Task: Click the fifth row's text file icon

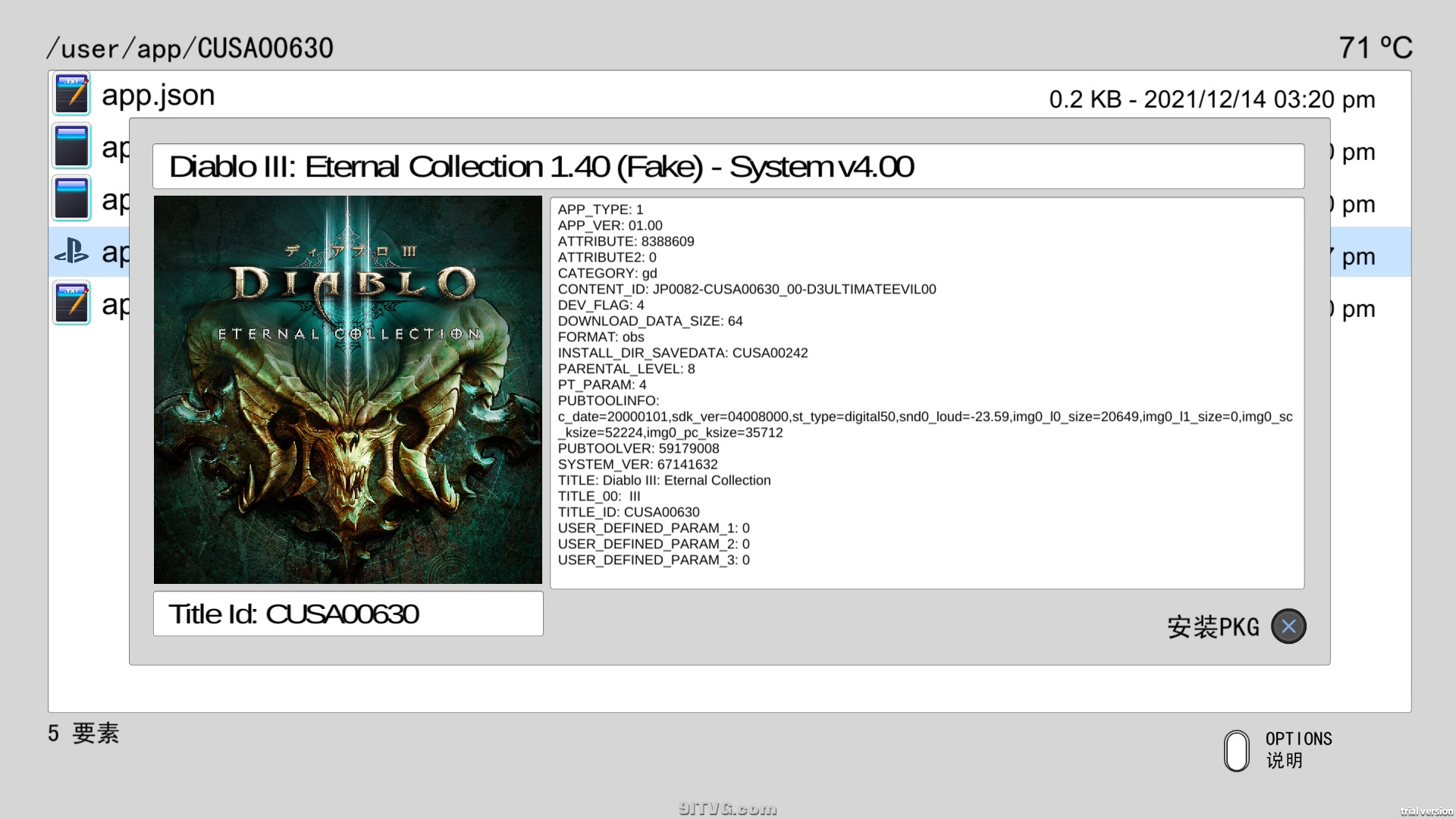Action: pyautogui.click(x=72, y=303)
